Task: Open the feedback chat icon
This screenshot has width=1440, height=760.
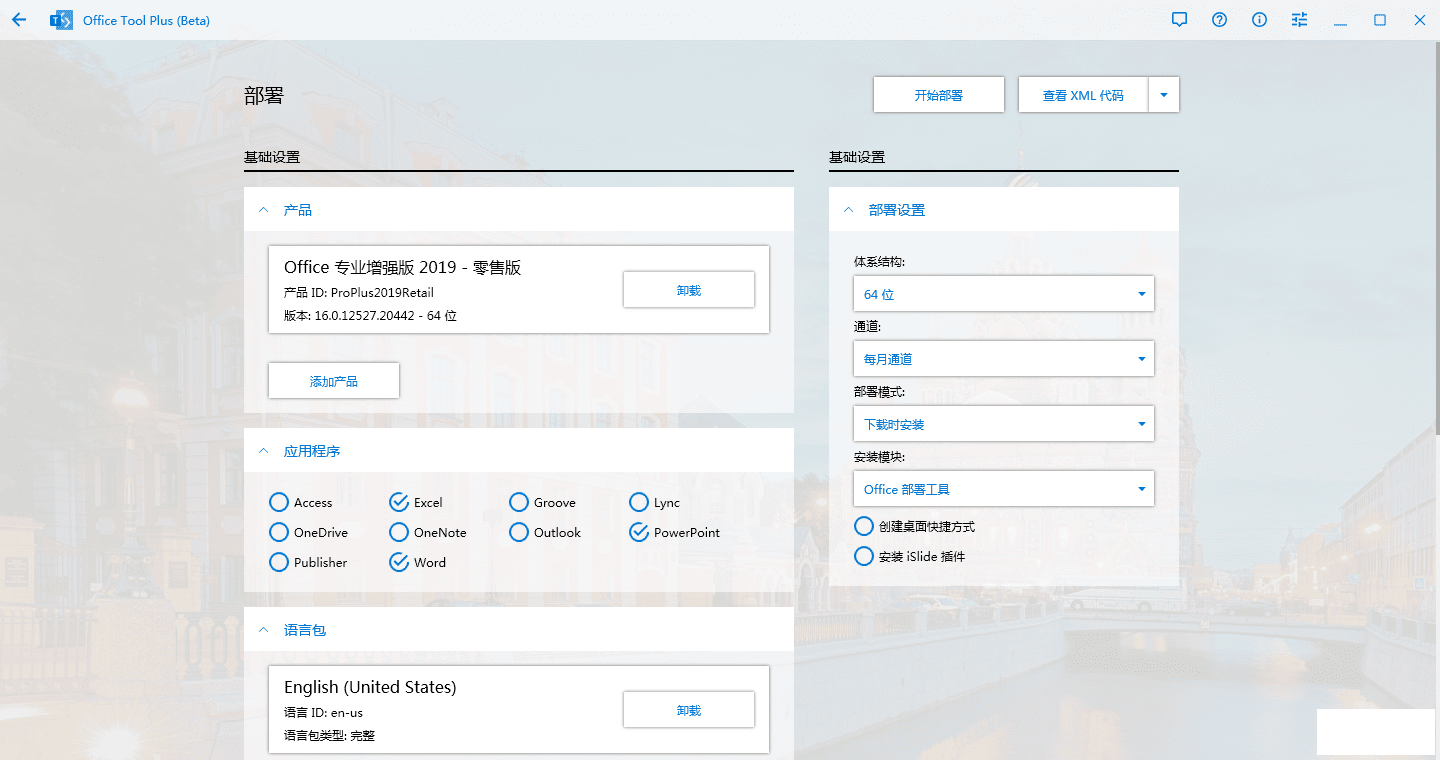Action: (x=1180, y=20)
